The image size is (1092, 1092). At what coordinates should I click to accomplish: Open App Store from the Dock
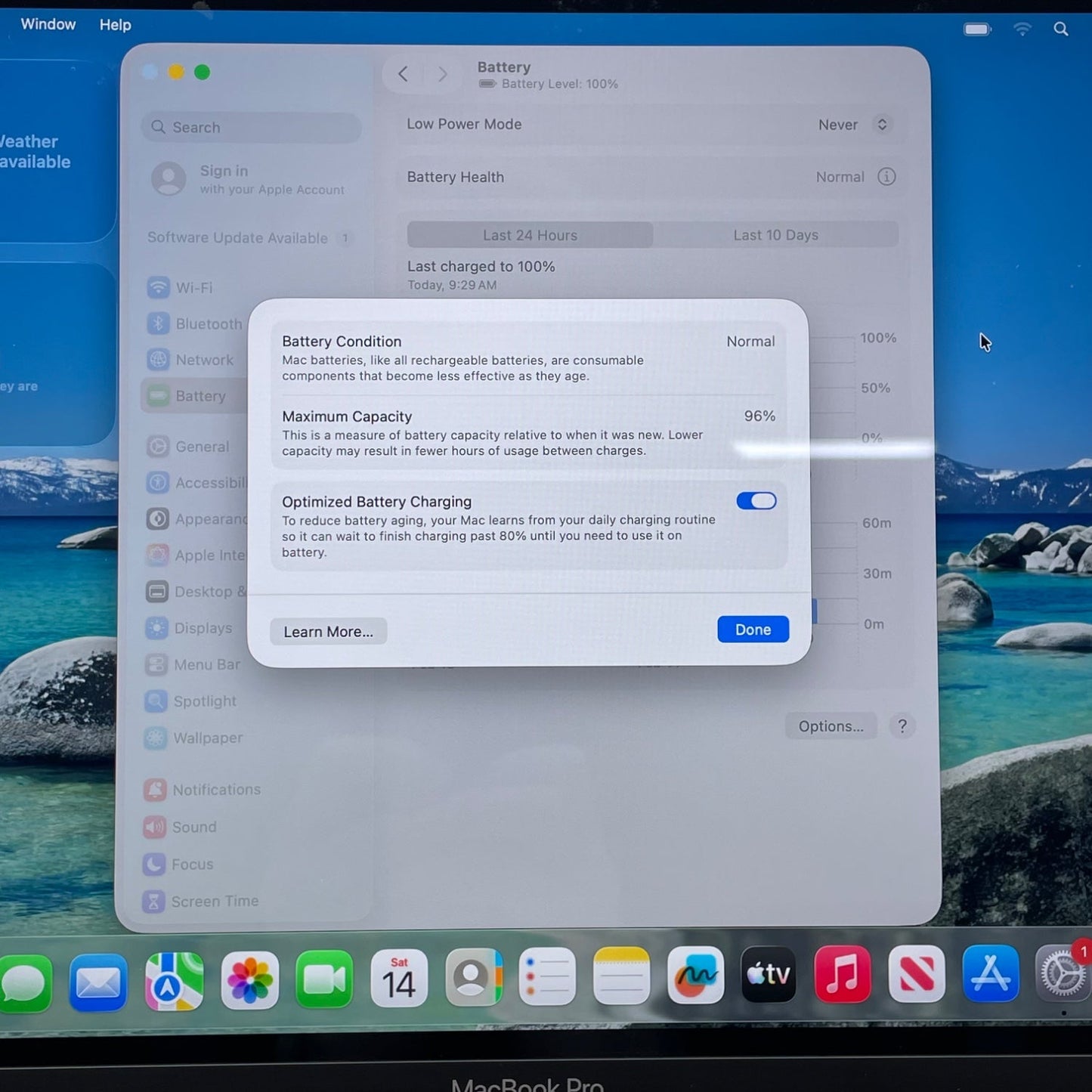click(990, 975)
